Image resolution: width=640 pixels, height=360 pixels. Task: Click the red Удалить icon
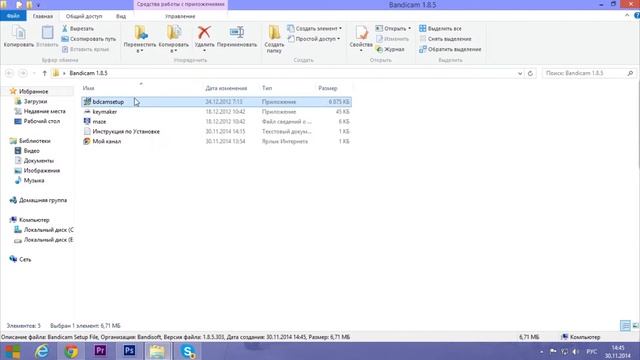point(204,32)
